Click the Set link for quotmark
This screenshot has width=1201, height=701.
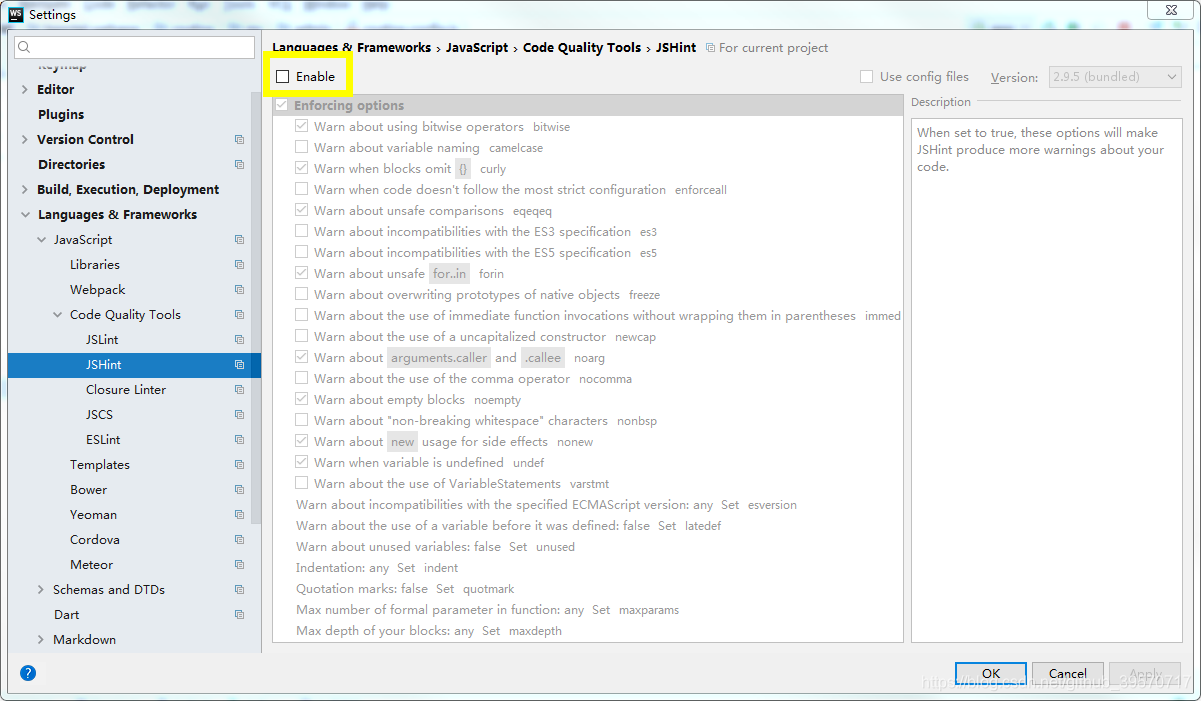point(445,589)
